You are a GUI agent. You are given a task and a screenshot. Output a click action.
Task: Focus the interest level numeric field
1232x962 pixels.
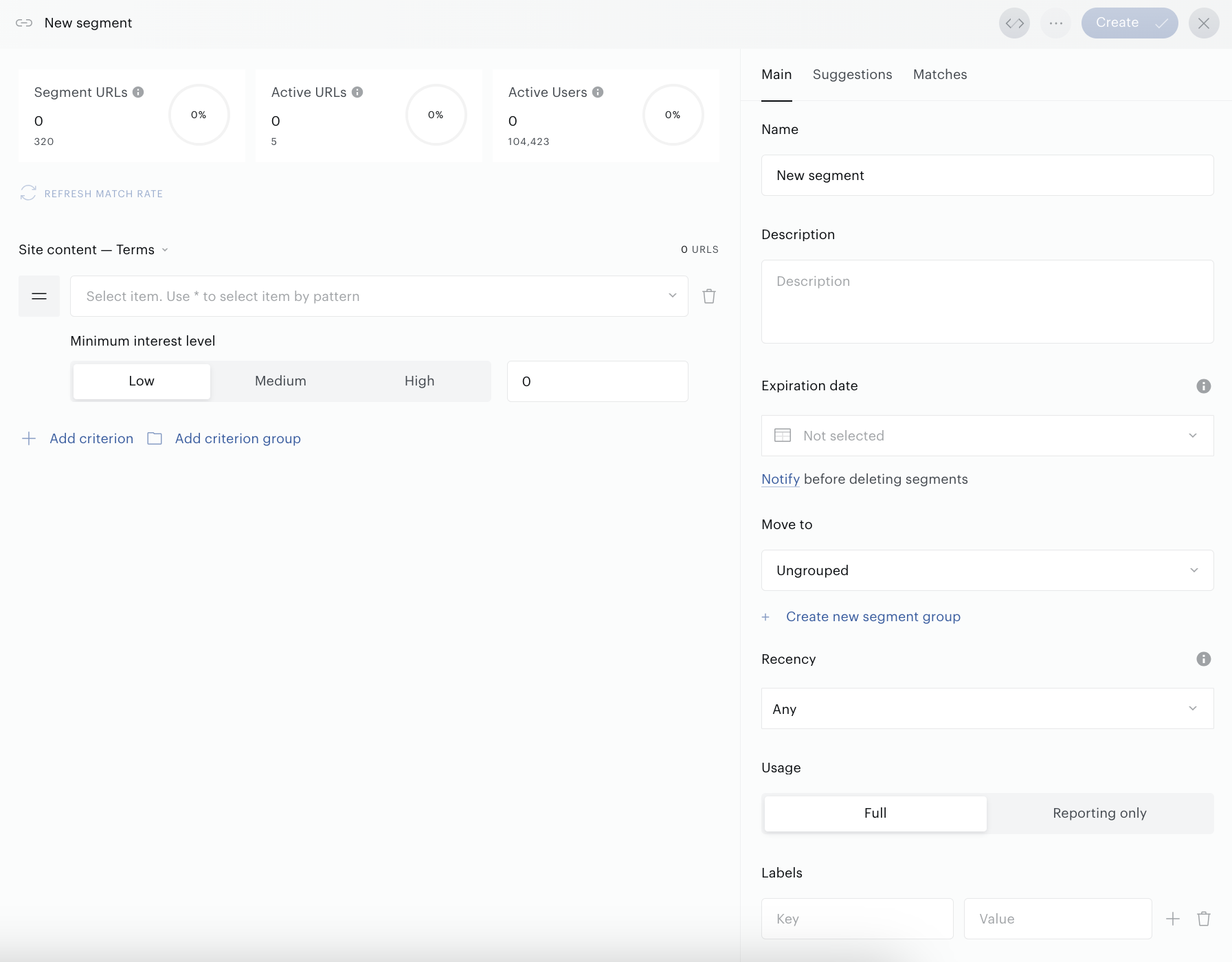pos(598,381)
